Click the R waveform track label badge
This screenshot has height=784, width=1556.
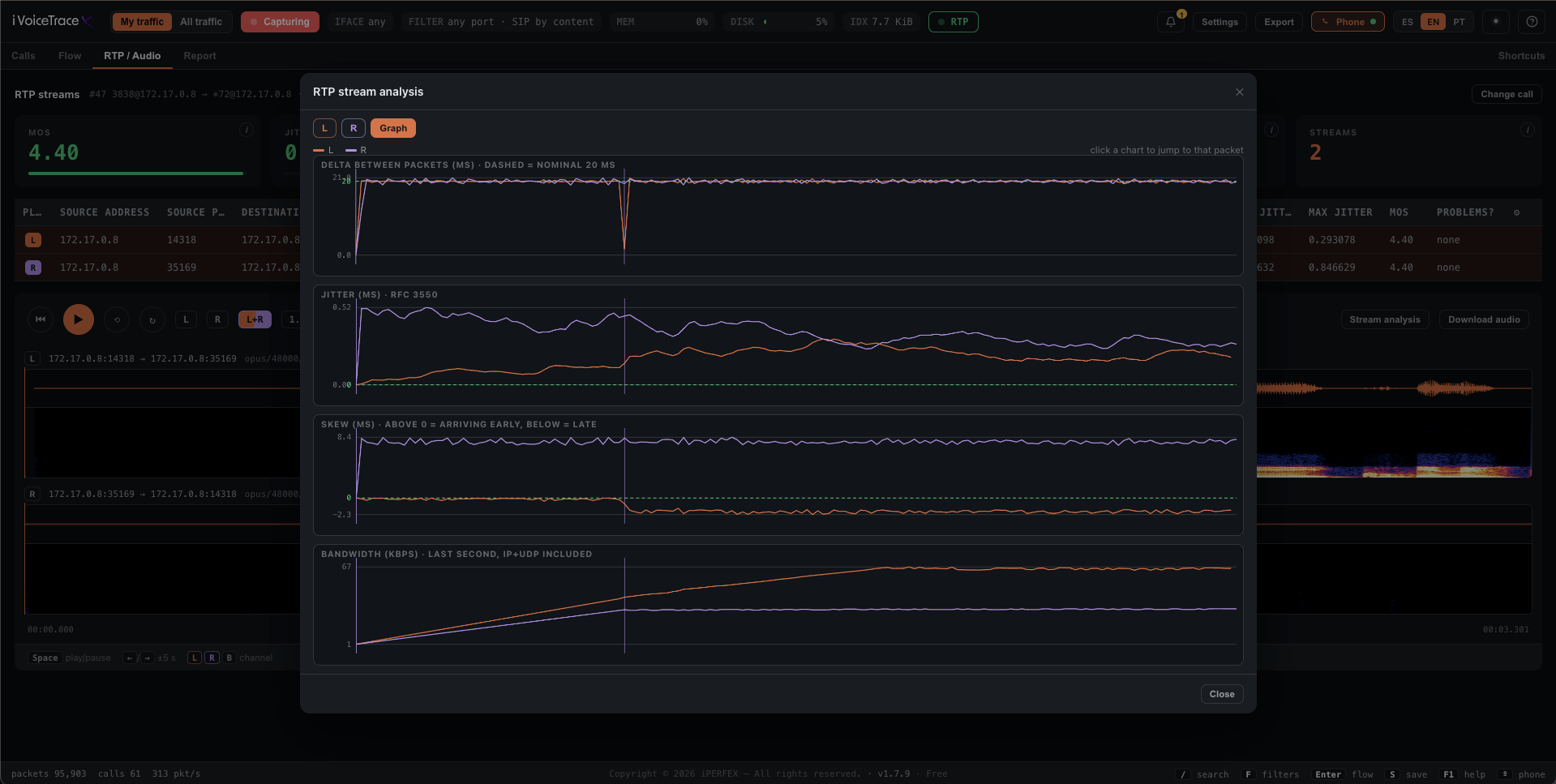click(x=32, y=494)
